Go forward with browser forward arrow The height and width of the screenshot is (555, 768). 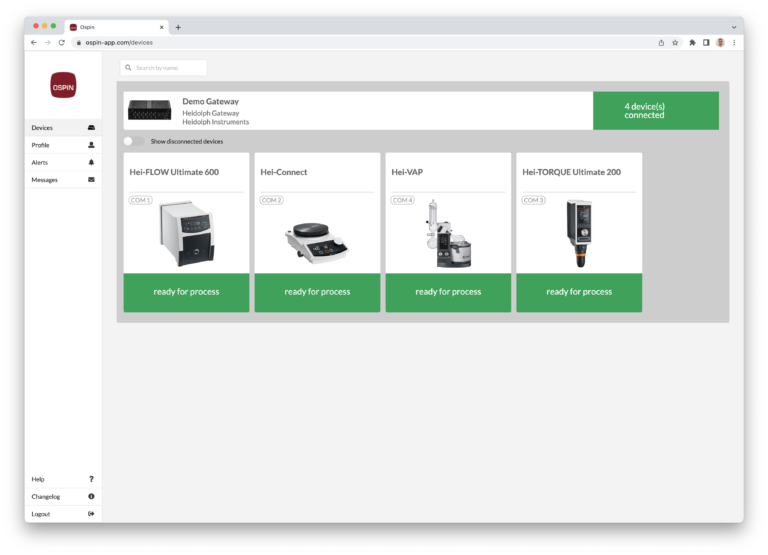pyautogui.click(x=48, y=43)
